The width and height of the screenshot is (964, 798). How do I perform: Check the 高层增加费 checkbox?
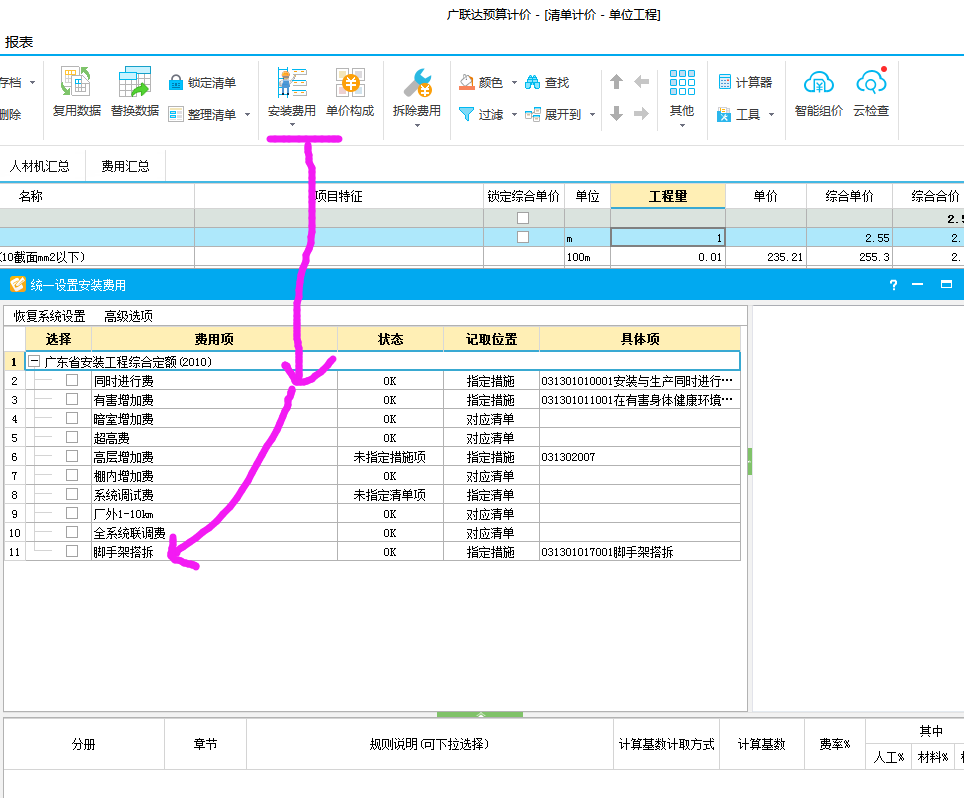pyautogui.click(x=72, y=456)
